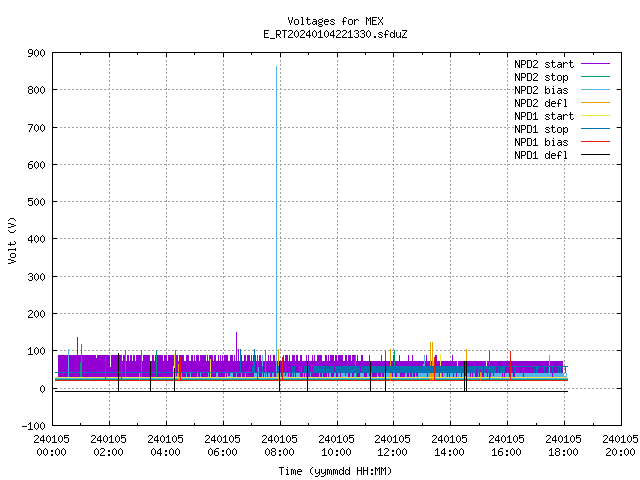Click the 600 y-axis tick label
This screenshot has height=480, width=640.
pos(36,165)
